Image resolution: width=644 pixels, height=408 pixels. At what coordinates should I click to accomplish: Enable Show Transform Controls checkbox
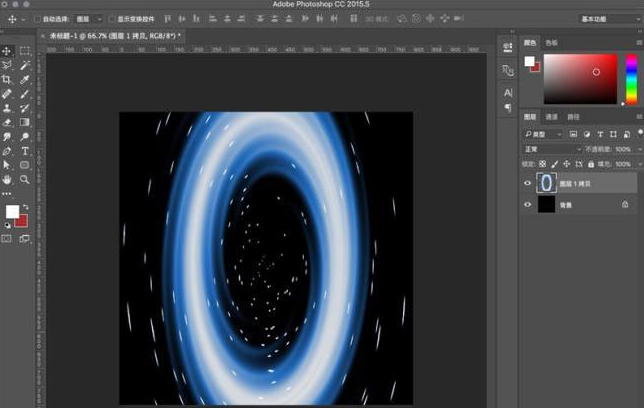[112, 19]
